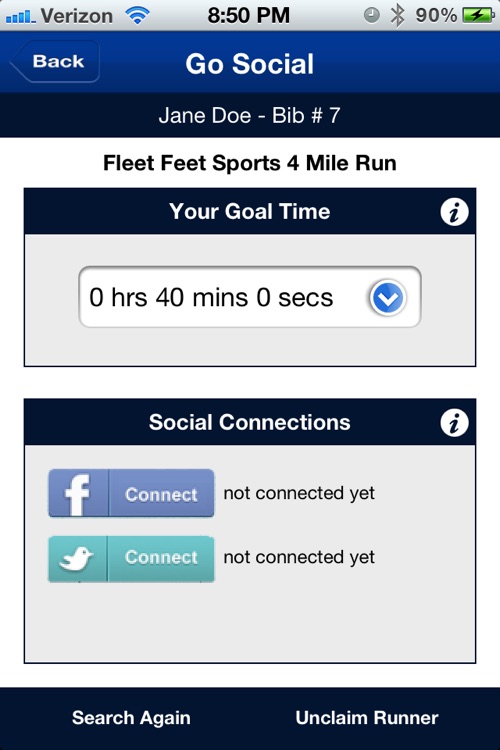Image resolution: width=500 pixels, height=750 pixels.
Task: Tap Unclaim Runner in bottom bar
Action: pos(367,718)
